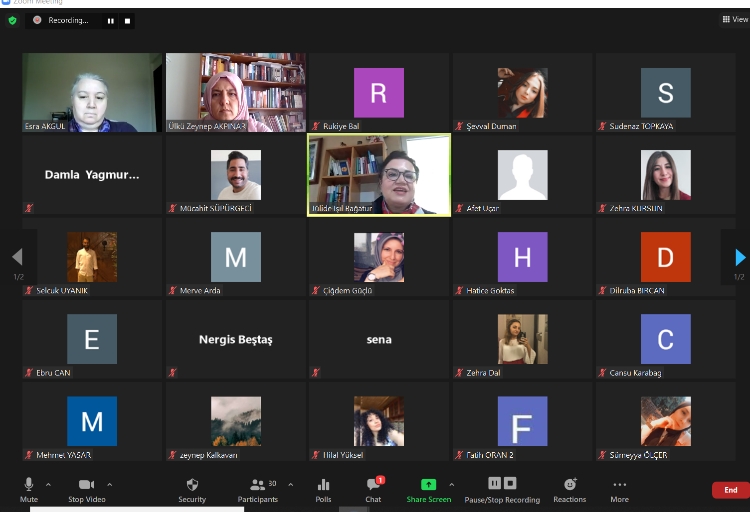Click Zeynep Kalkavan's foggy forest photo

[236, 421]
